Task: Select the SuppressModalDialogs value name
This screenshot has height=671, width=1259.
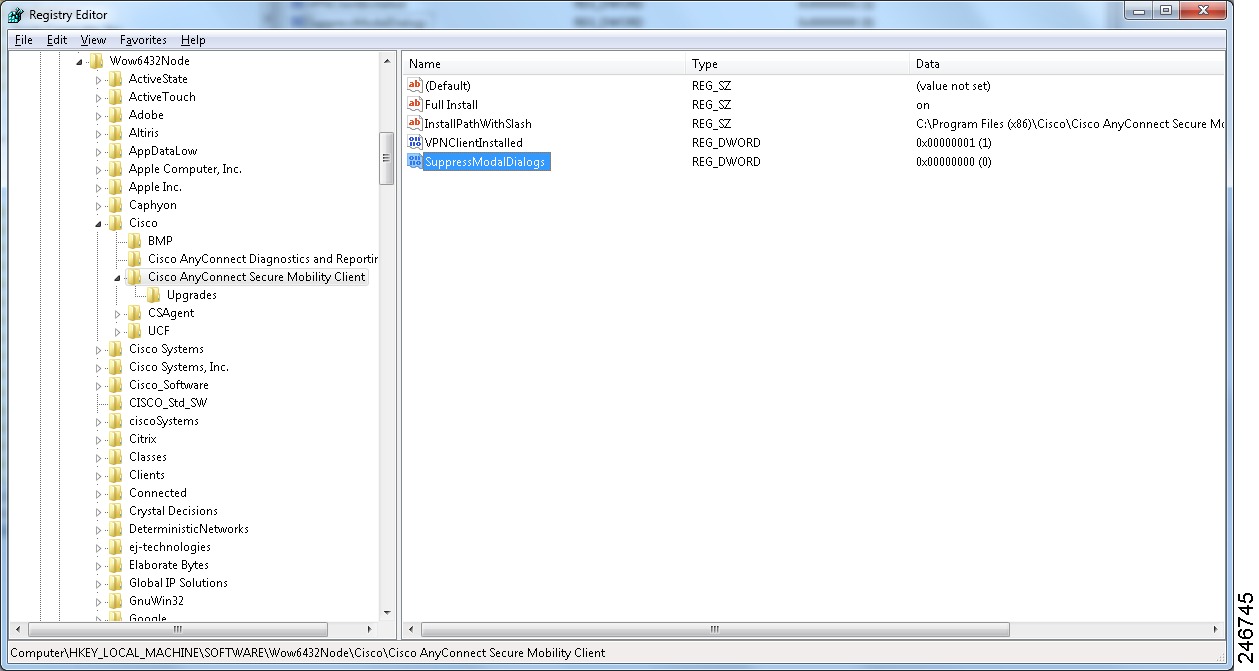Action: click(485, 161)
